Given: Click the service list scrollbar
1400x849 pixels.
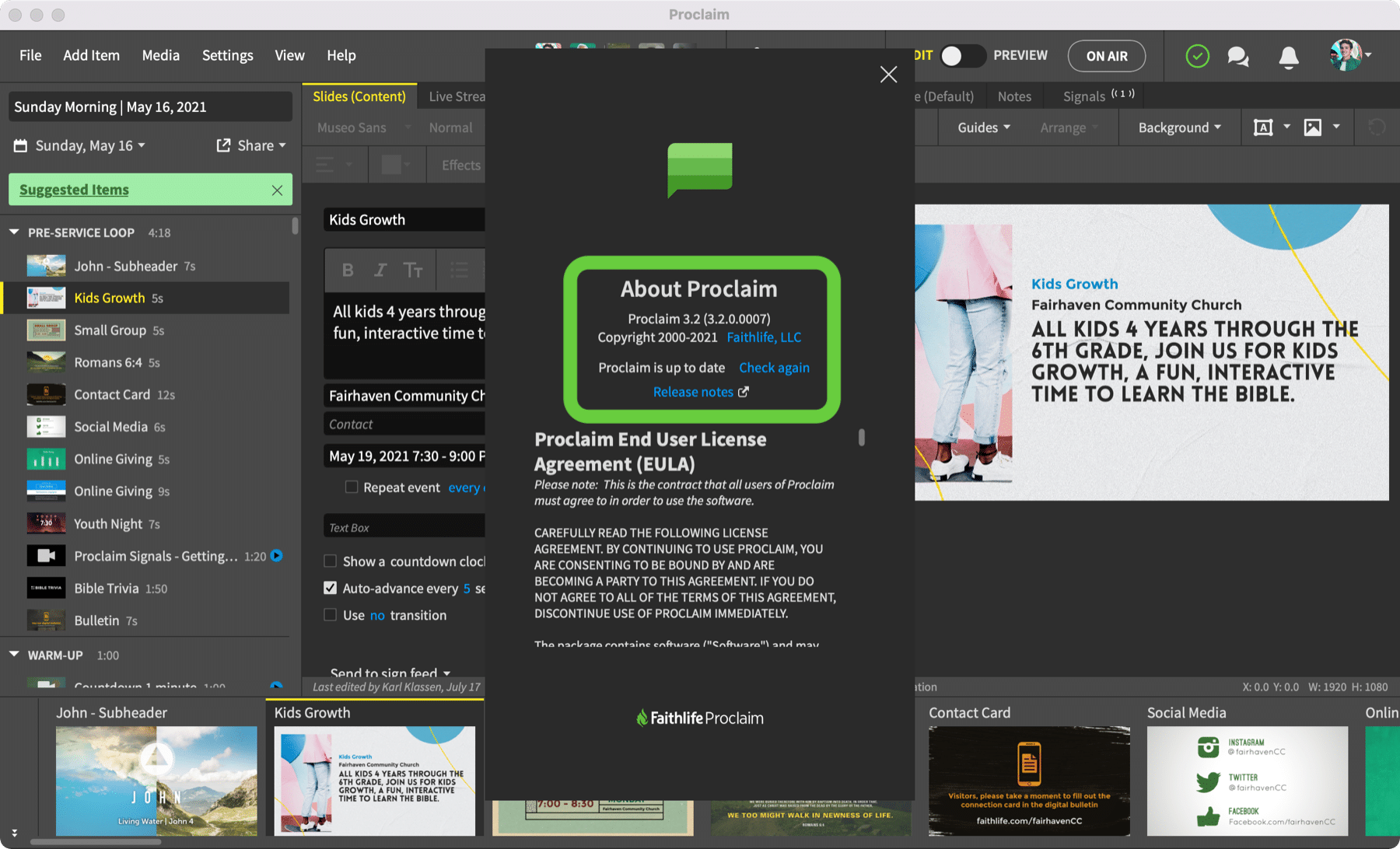Looking at the screenshot, I should (295, 225).
